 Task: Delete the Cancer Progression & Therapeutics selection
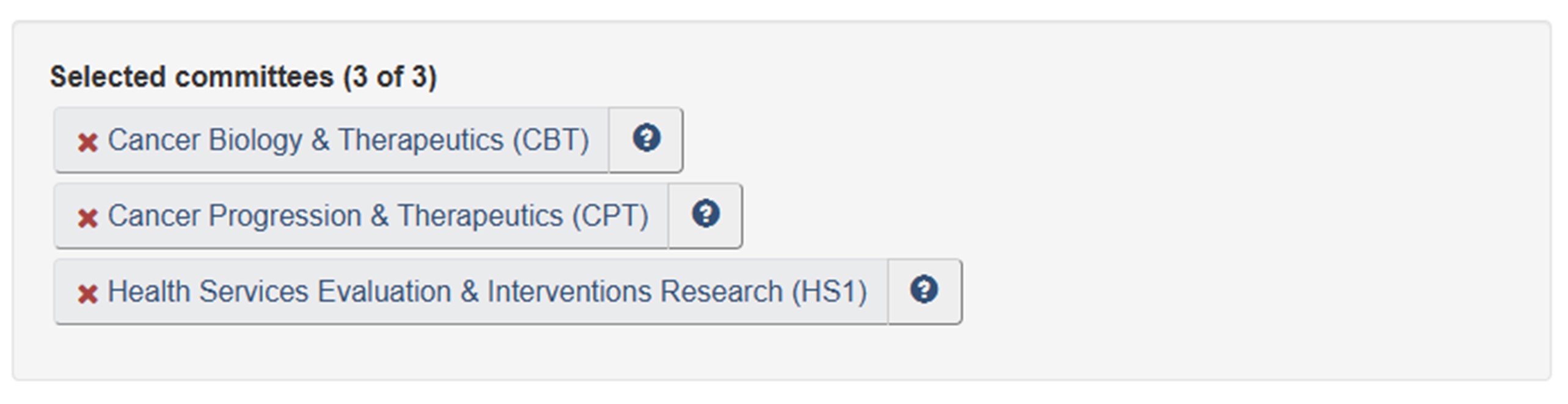pyautogui.click(x=87, y=218)
